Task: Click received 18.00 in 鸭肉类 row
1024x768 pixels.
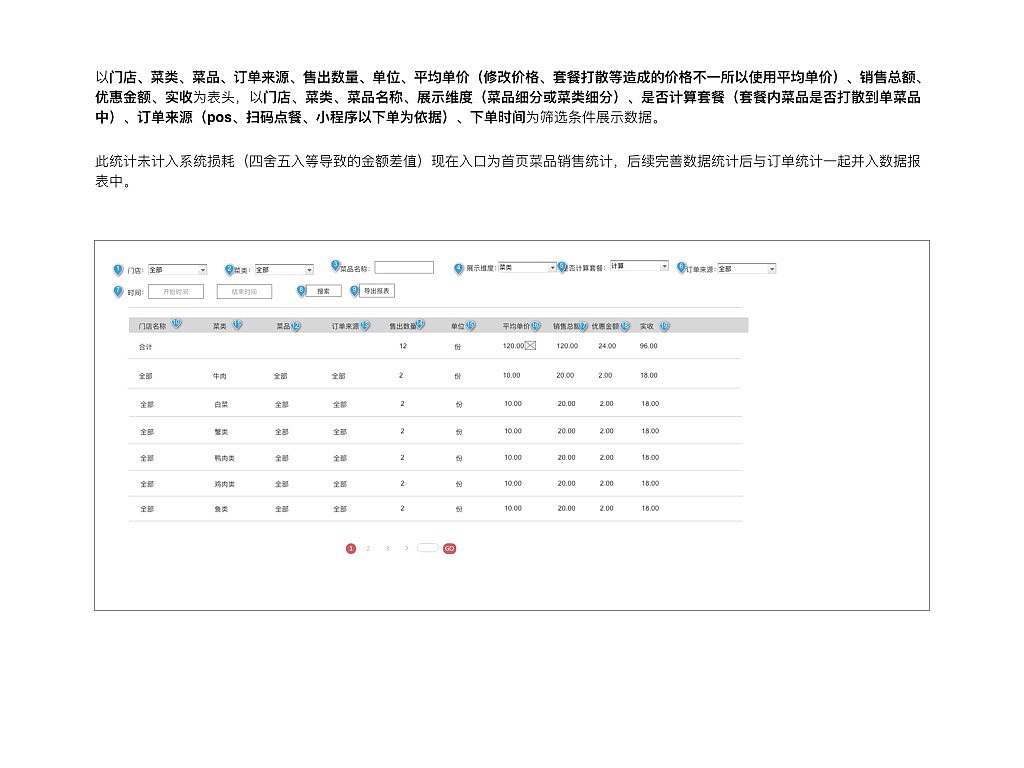Action: pos(650,458)
